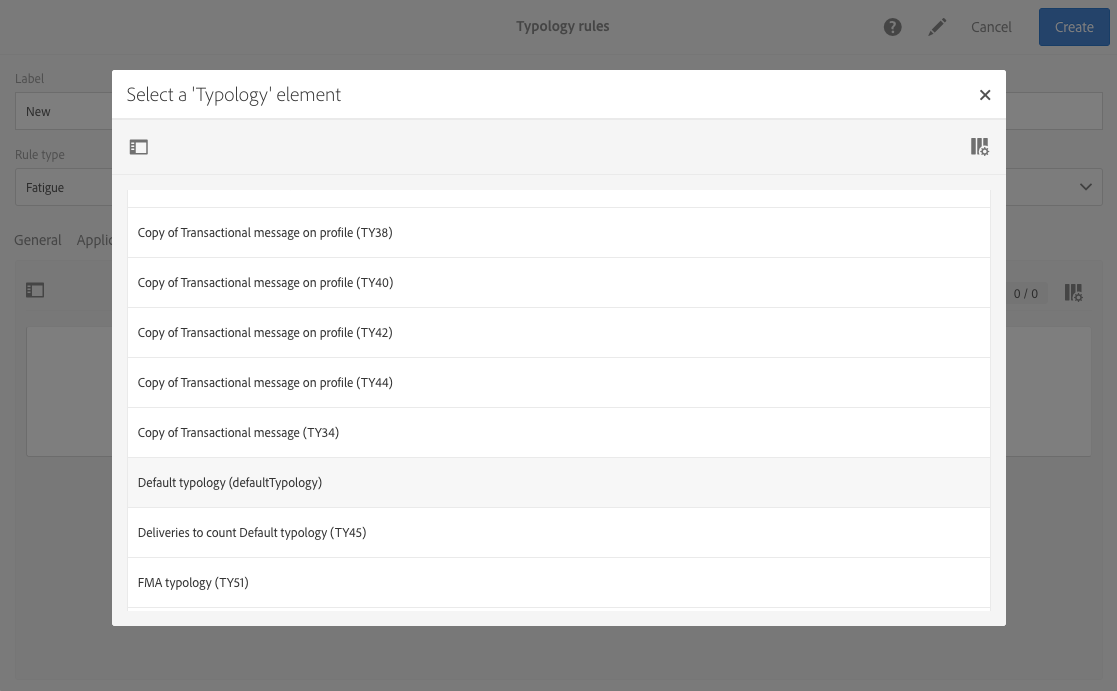Image resolution: width=1117 pixels, height=691 pixels.
Task: Select Copy of Transactional message (TY34)
Action: click(558, 432)
